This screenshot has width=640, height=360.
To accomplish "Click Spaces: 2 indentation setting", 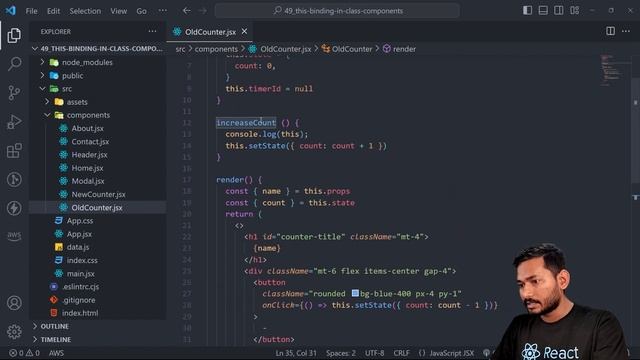I will pyautogui.click(x=341, y=353).
